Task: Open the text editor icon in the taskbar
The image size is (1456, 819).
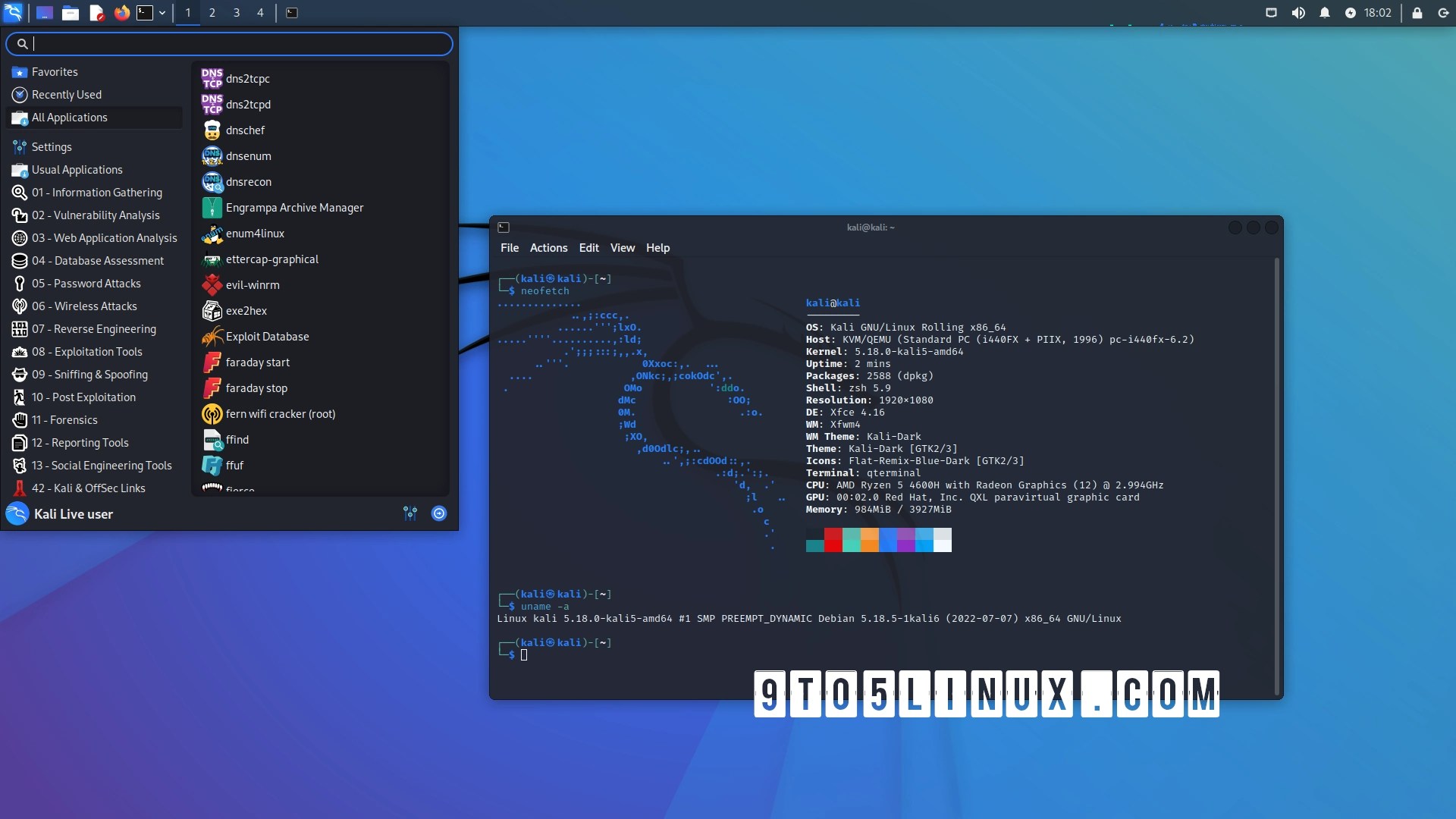Action: pyautogui.click(x=96, y=12)
